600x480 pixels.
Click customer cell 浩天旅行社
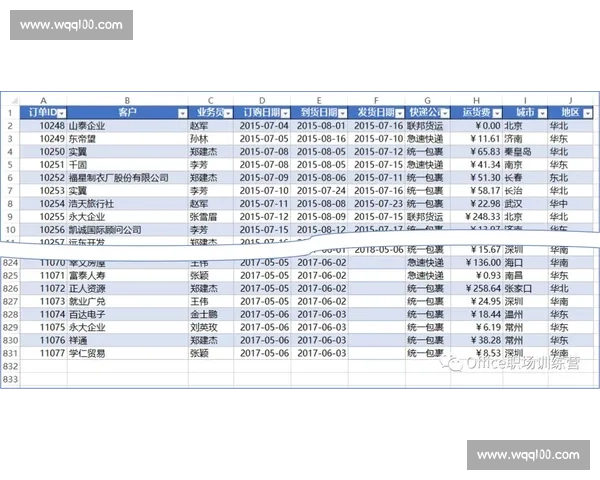pos(127,204)
